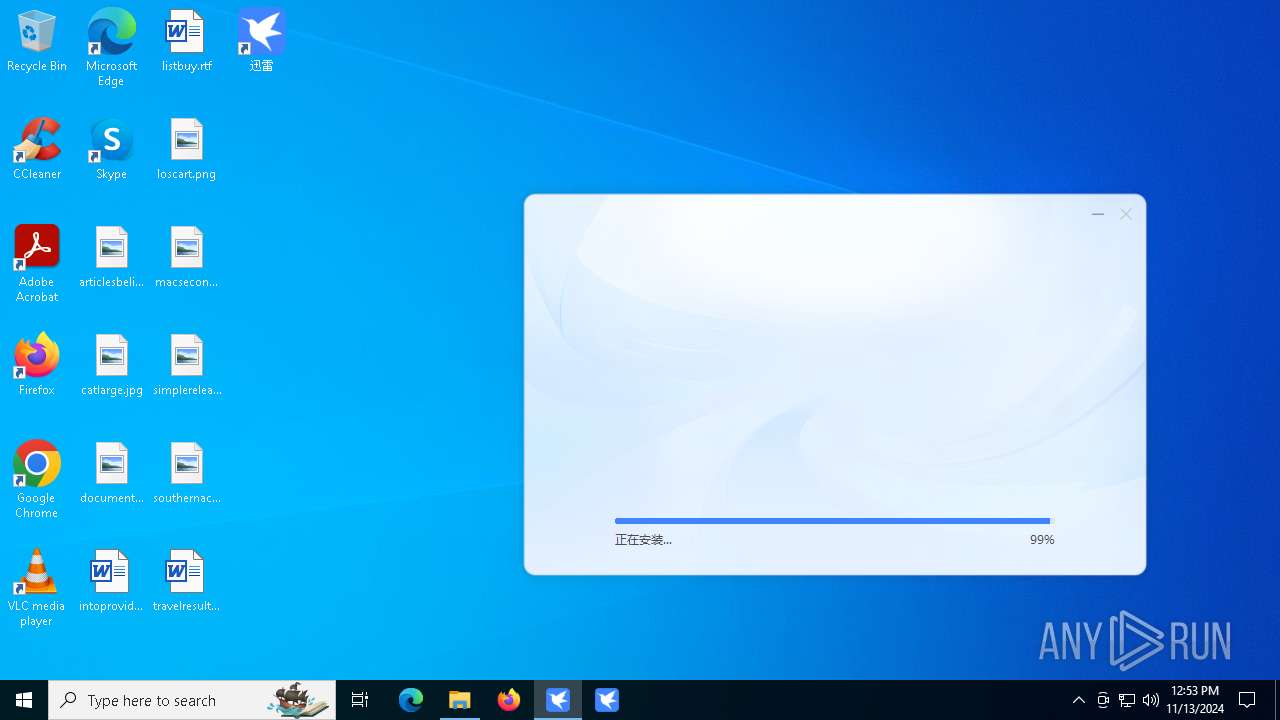Open the Recycle Bin desktop icon
The image size is (1280, 720).
pyautogui.click(x=37, y=42)
